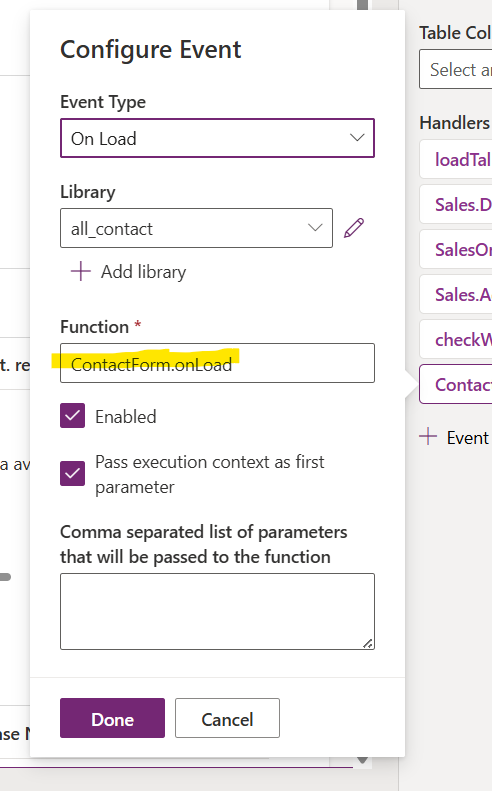Select the Sales.A handler entry

click(x=456, y=294)
